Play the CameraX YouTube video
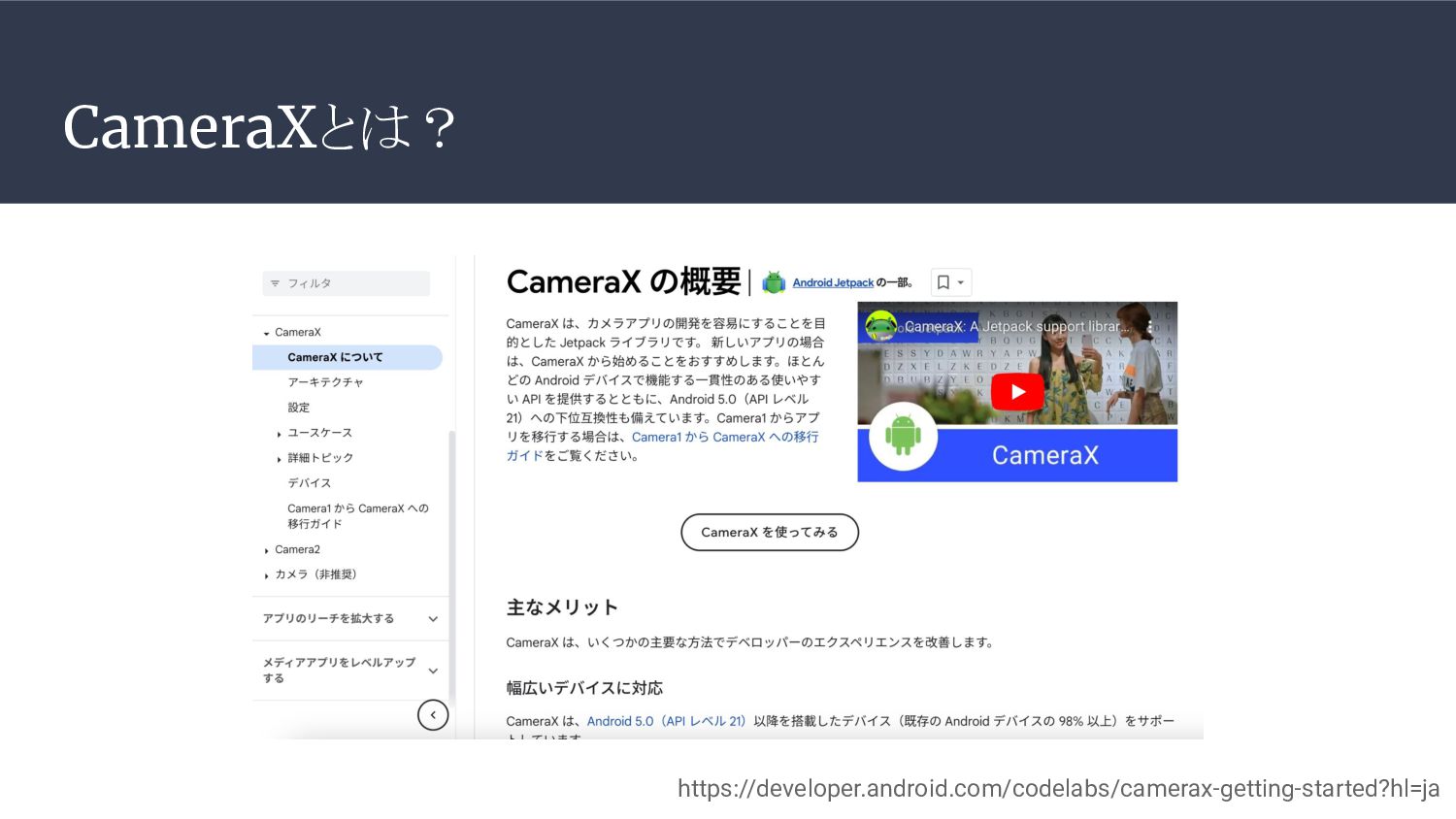 (x=1017, y=392)
